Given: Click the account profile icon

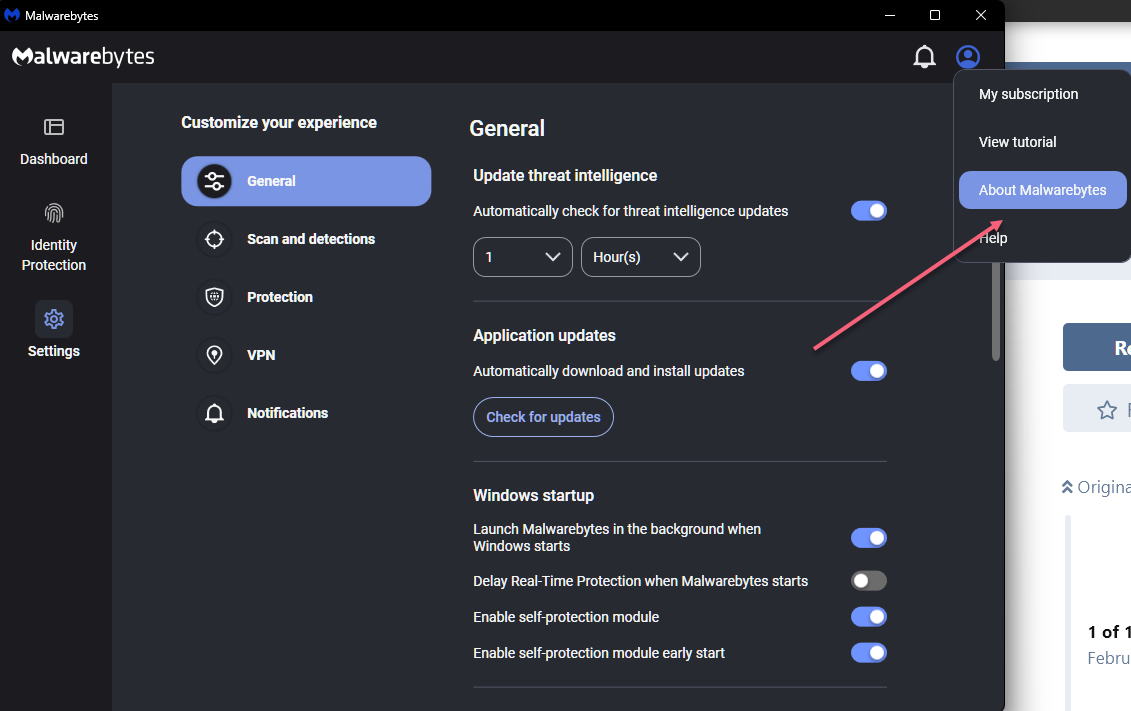Looking at the screenshot, I should tap(968, 57).
